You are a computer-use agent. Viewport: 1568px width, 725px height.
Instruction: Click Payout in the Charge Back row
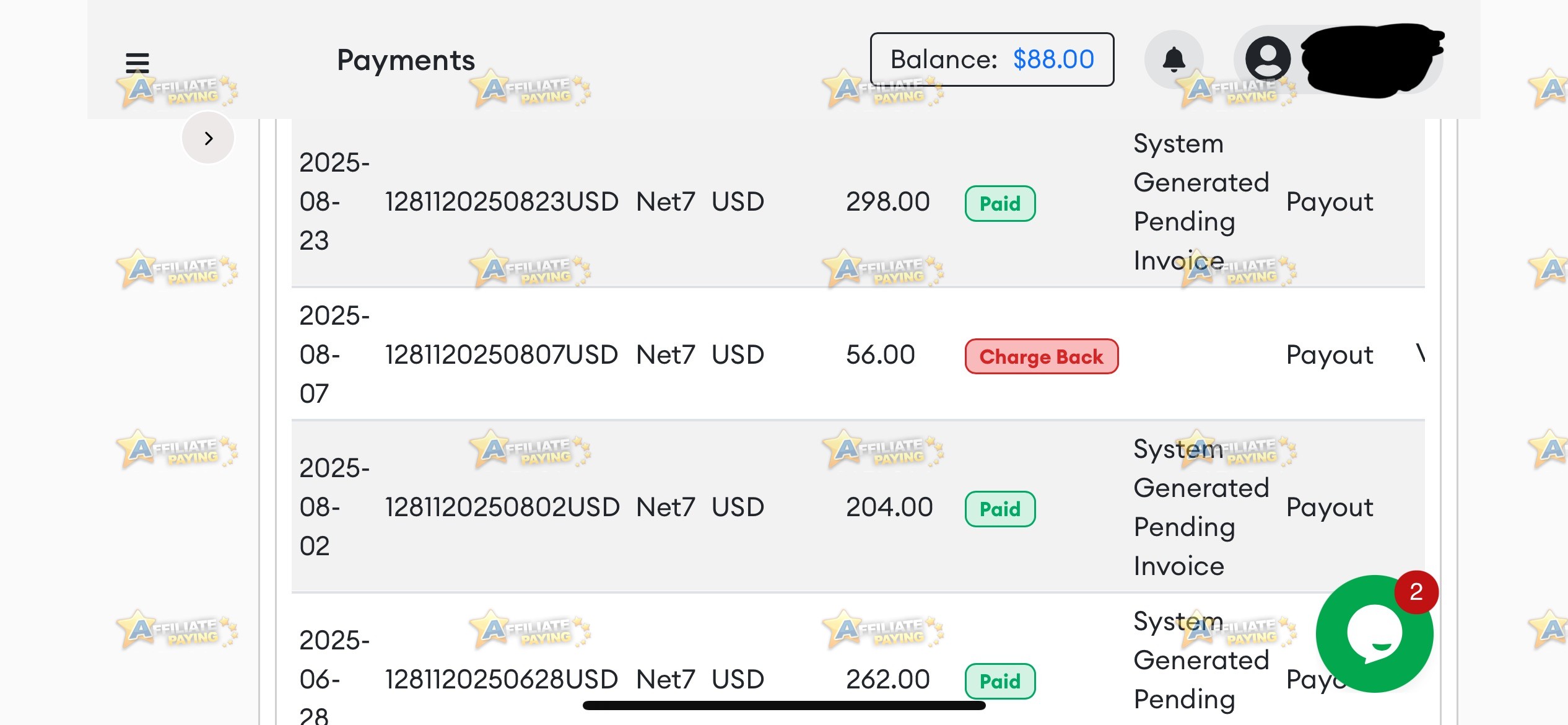tap(1330, 354)
